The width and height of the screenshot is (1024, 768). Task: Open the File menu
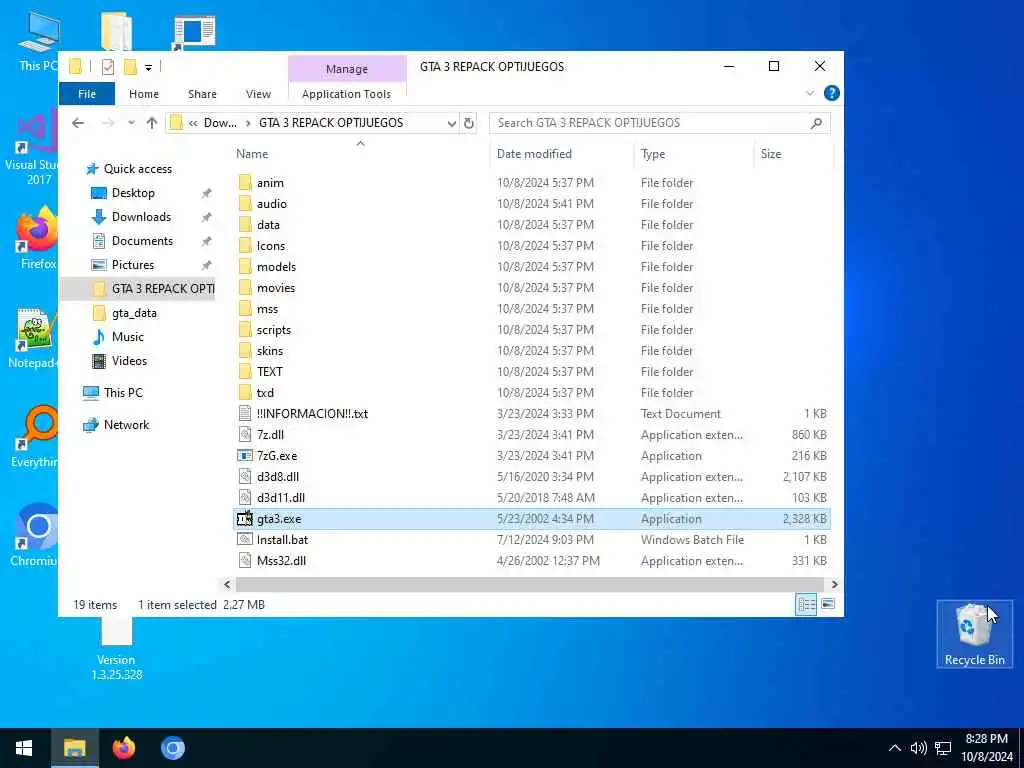coord(87,94)
